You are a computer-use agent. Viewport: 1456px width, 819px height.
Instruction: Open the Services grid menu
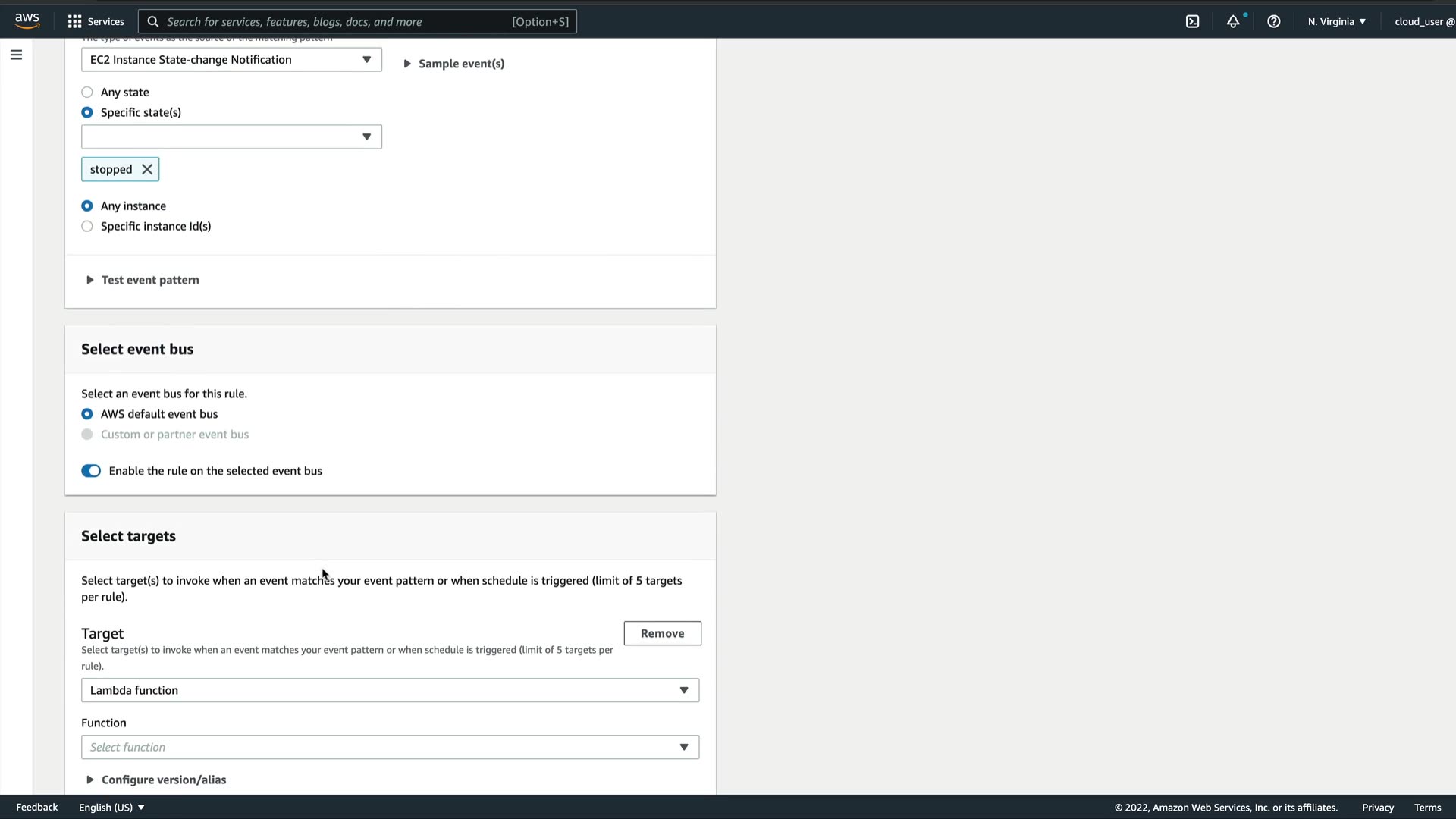tap(96, 21)
